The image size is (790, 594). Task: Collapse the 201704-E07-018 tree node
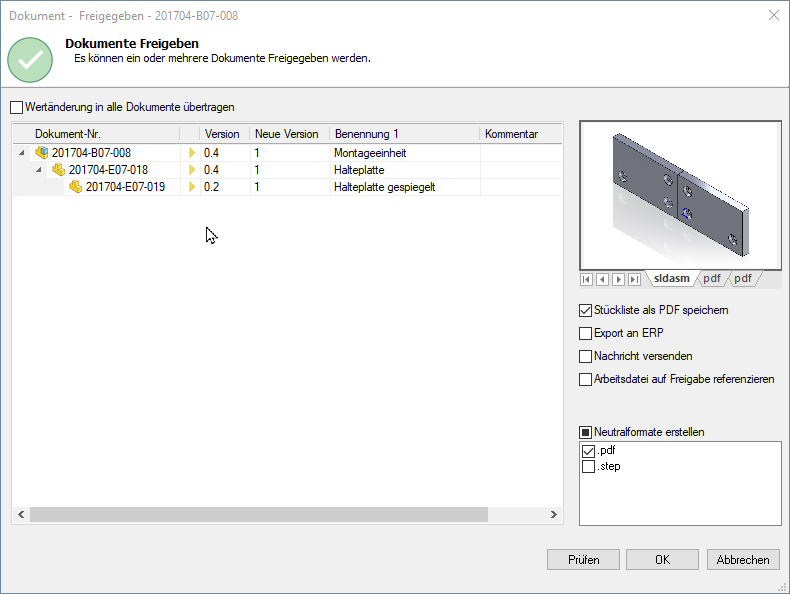tap(39, 170)
